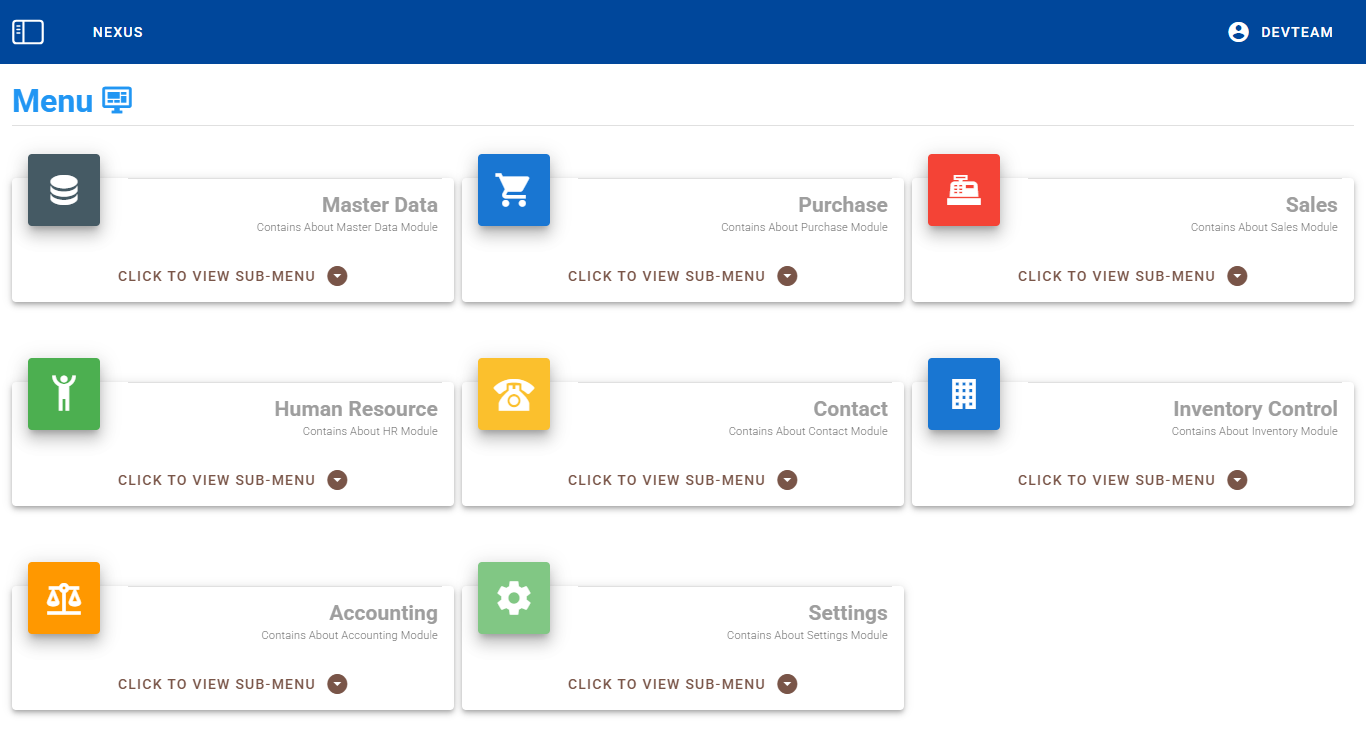This screenshot has height=750, width=1366.
Task: Open the DEVTEAM user account menu
Action: point(1281,32)
